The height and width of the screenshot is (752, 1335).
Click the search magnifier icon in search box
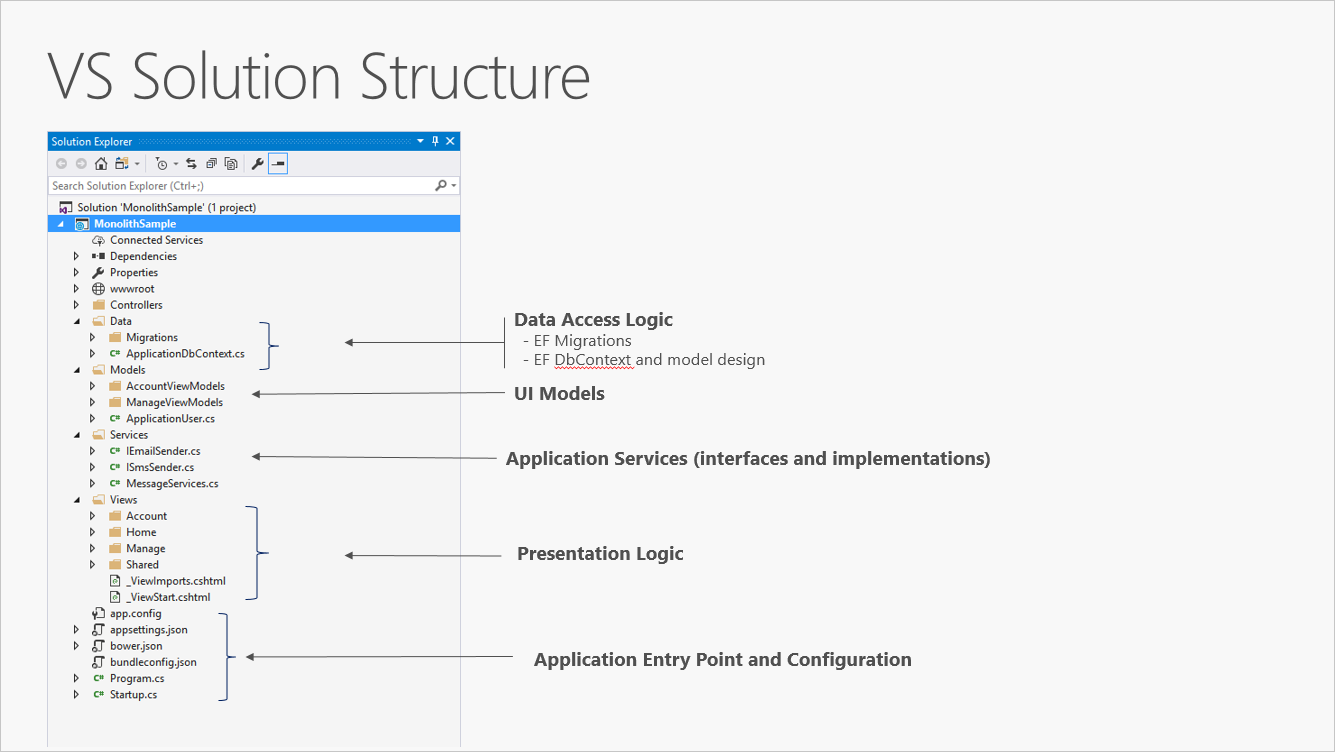440,185
